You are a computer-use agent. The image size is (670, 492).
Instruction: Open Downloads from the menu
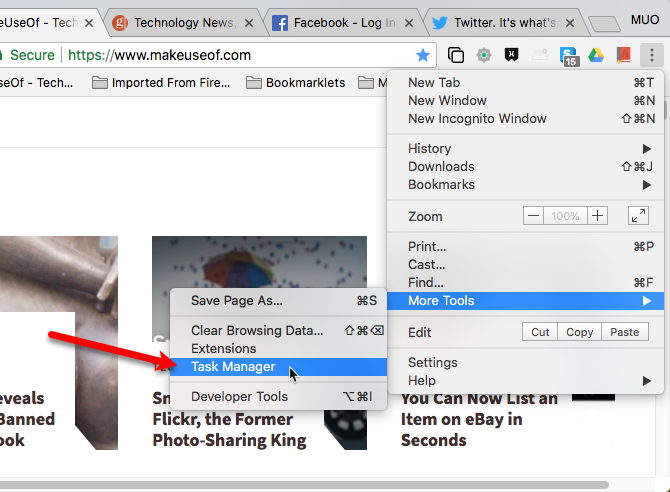pos(526,166)
